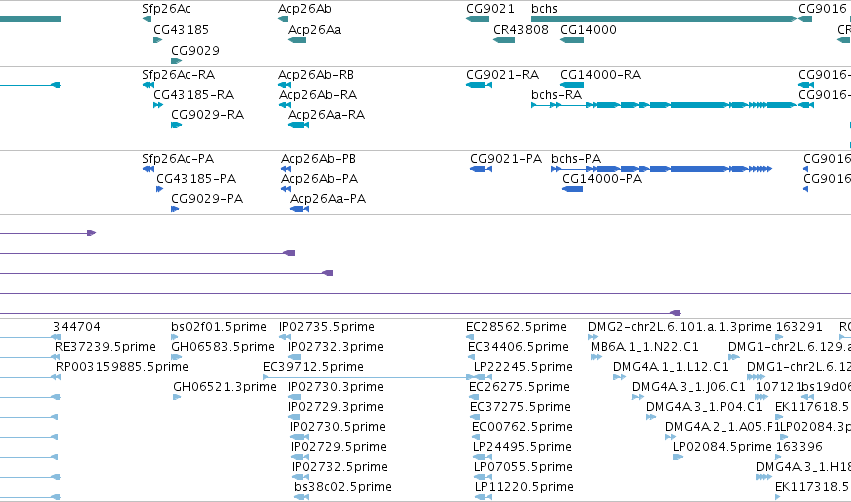
Task: Click the CG9029-RA transcript label
Action: (x=207, y=115)
